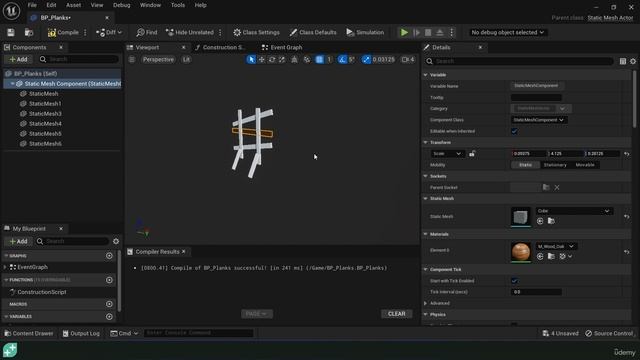The image size is (640, 360).
Task: Click the Tick Interval input field
Action: (x=536, y=292)
